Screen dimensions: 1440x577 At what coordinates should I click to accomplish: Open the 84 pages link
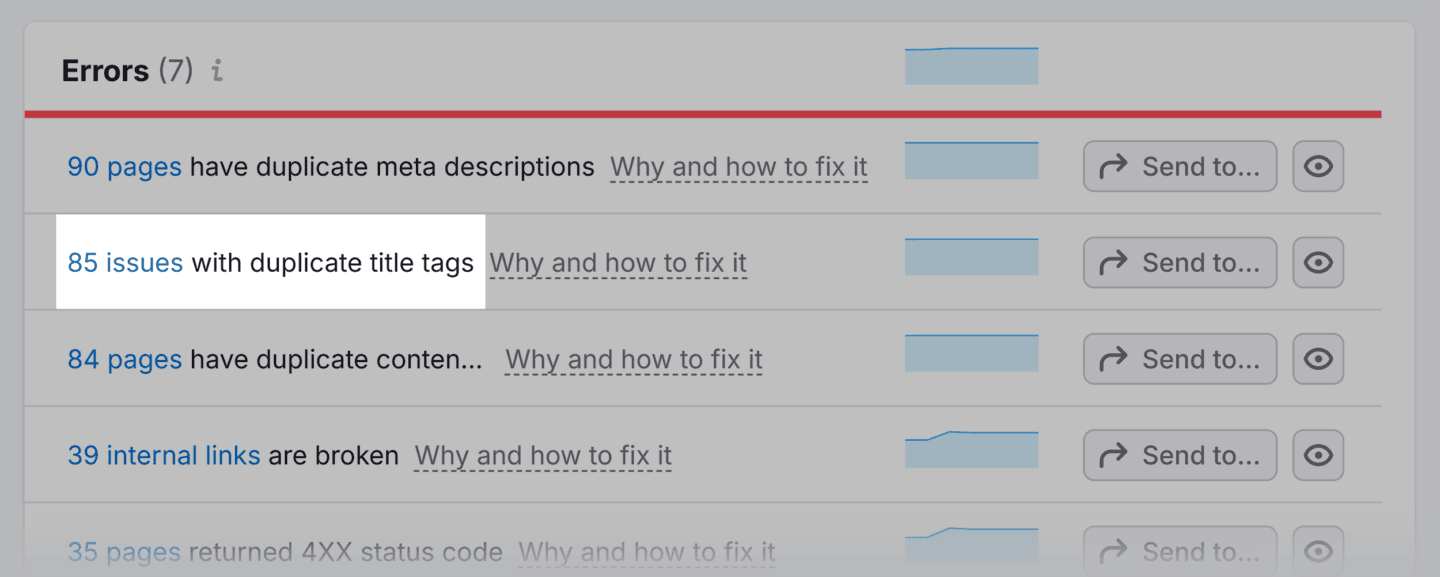pyautogui.click(x=124, y=359)
